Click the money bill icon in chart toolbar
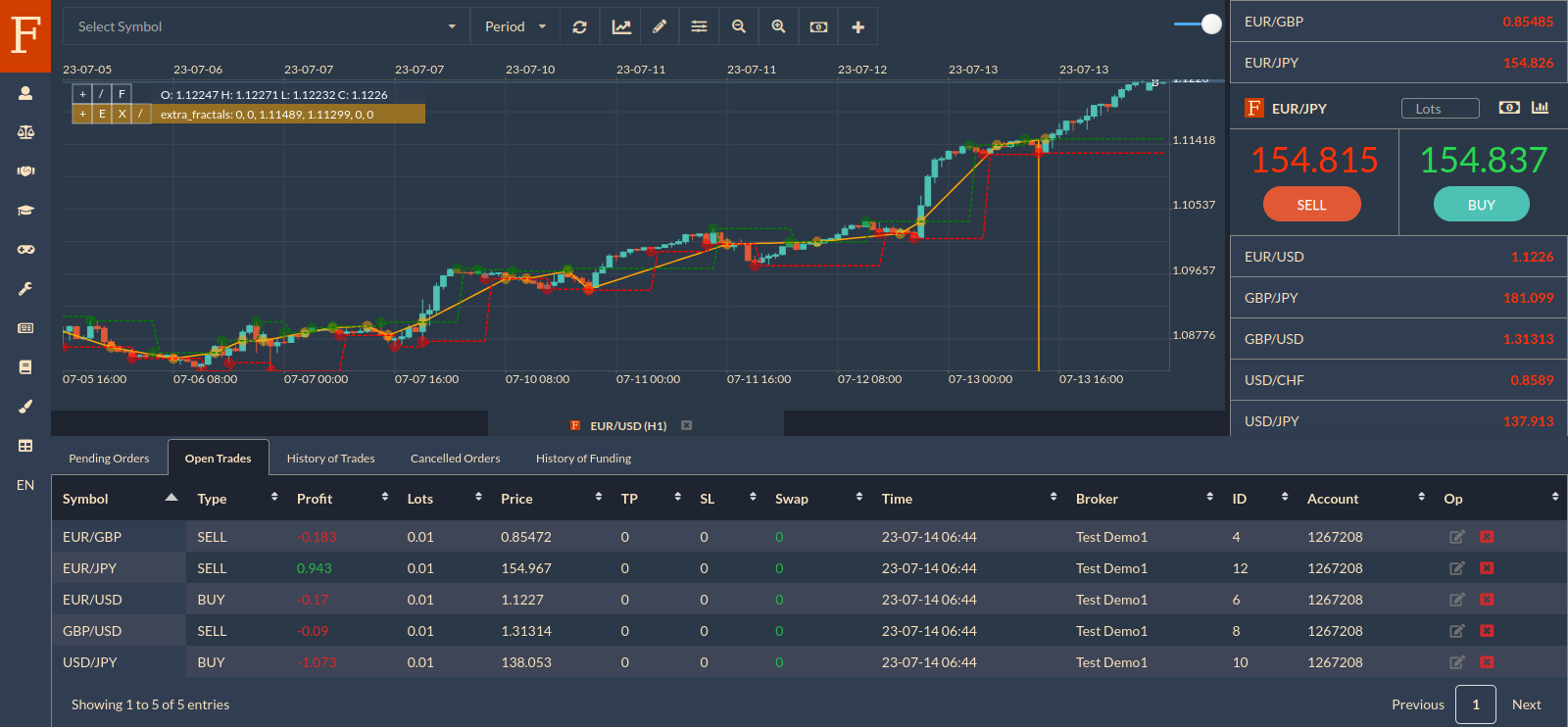 (x=818, y=26)
